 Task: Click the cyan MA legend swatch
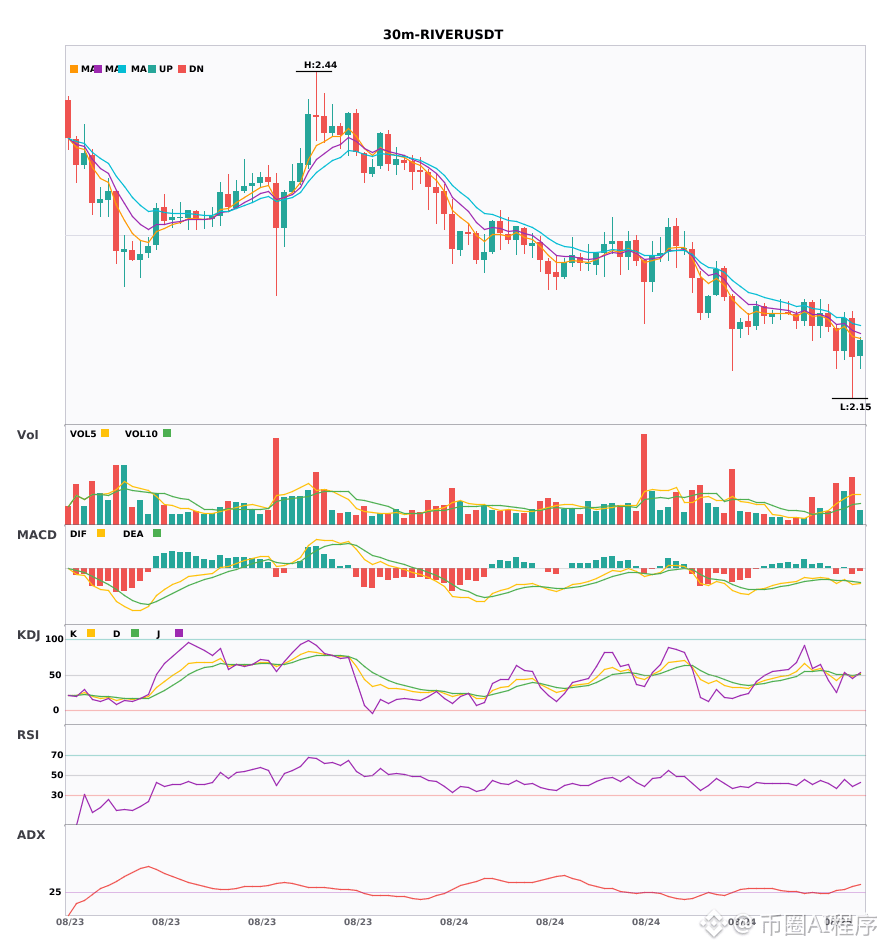122,69
